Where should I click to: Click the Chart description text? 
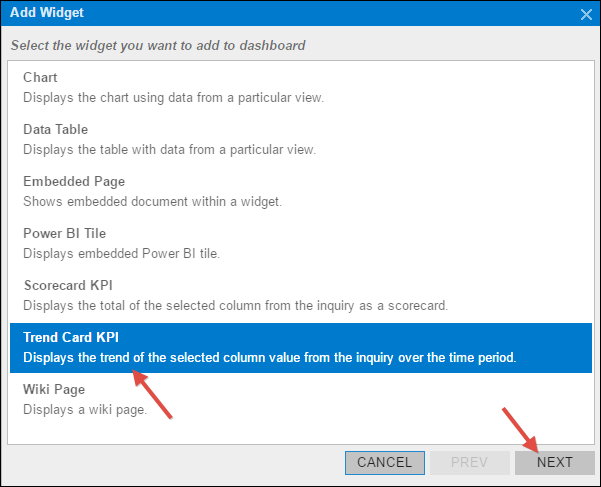pos(174,98)
